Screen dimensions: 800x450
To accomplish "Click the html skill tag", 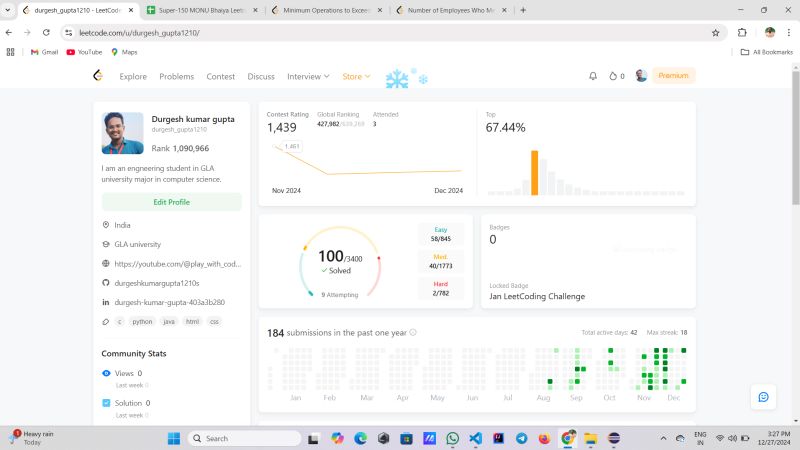I will (x=192, y=321).
